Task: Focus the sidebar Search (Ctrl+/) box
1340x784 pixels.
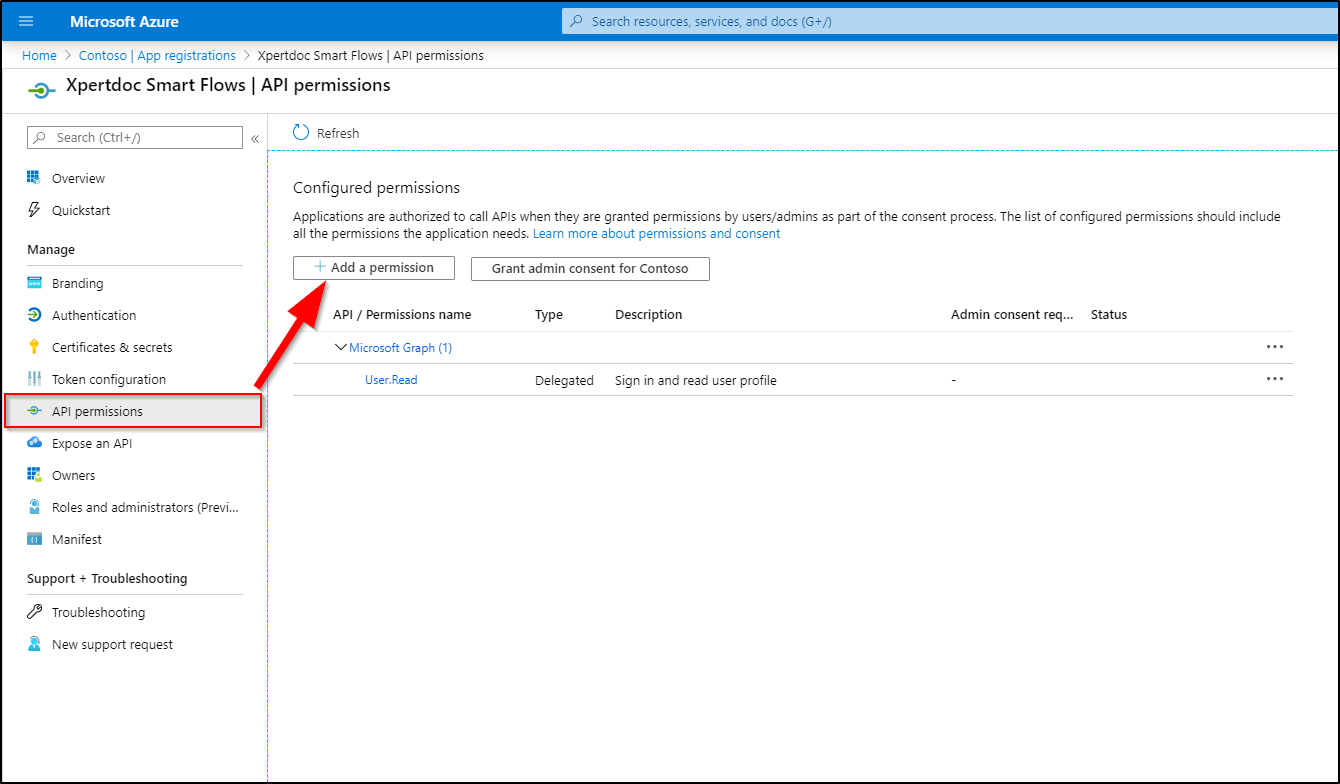Action: [135, 137]
